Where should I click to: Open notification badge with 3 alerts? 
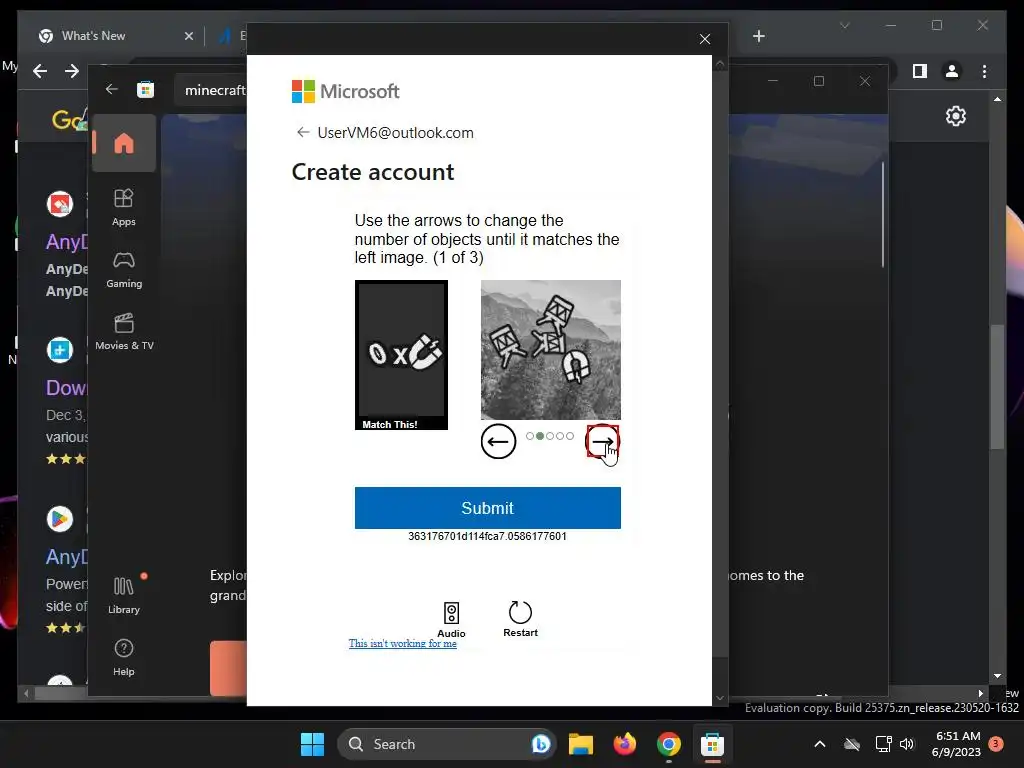coord(995,743)
